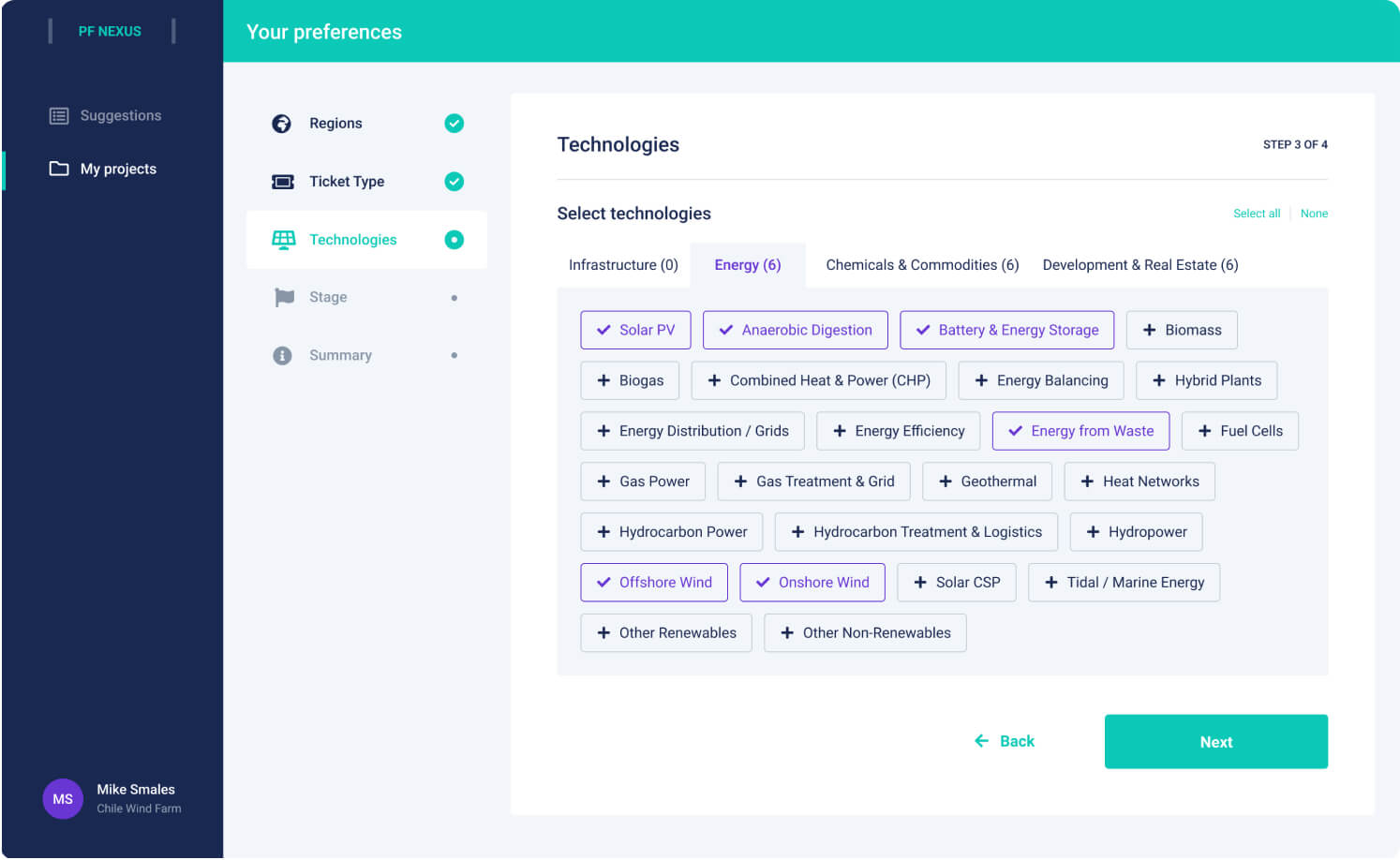
Task: Add Combined Heat & Power (CHP) technology
Action: [819, 380]
